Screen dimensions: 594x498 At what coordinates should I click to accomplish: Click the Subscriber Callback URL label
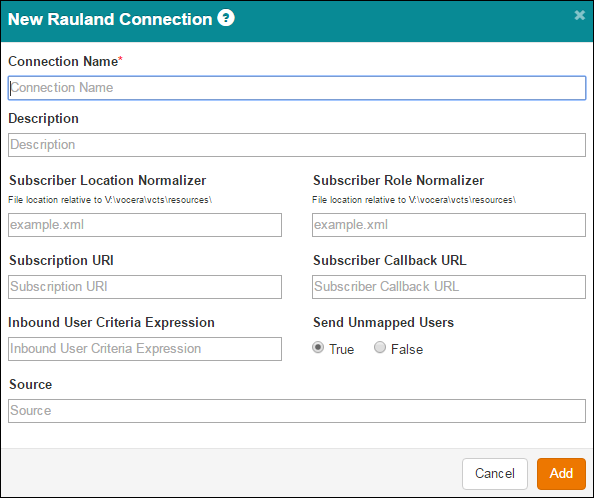click(390, 261)
